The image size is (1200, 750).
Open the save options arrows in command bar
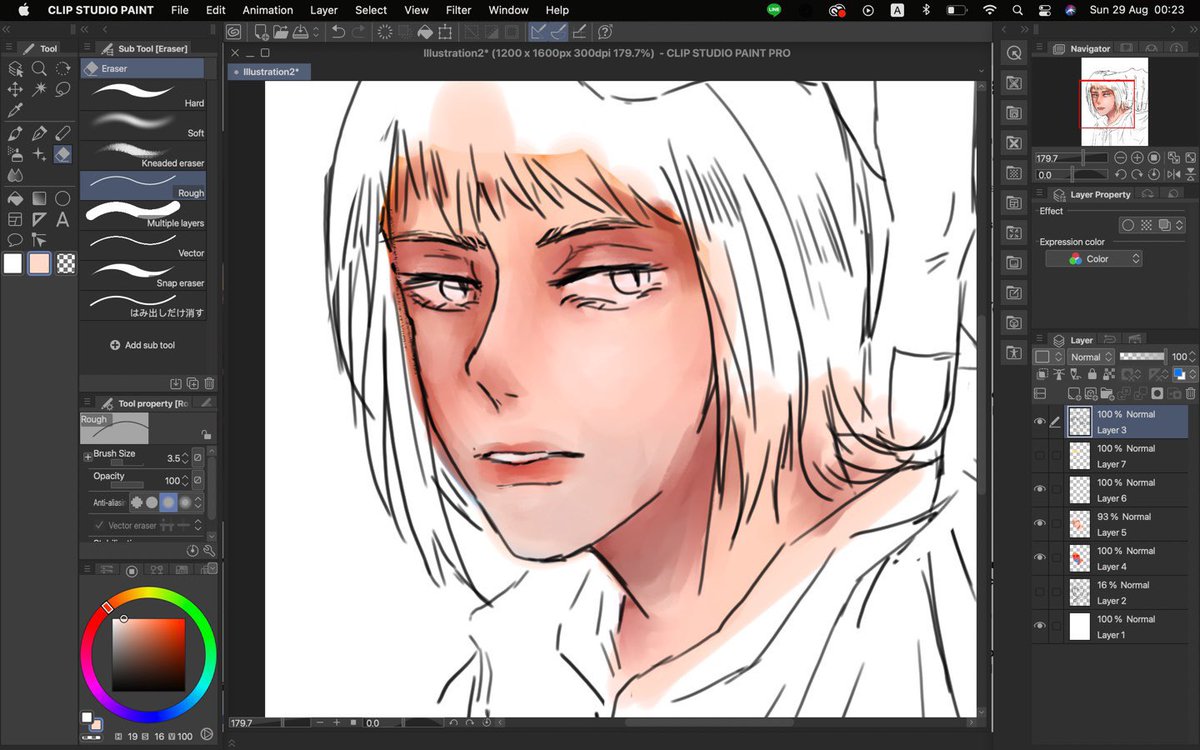click(317, 32)
